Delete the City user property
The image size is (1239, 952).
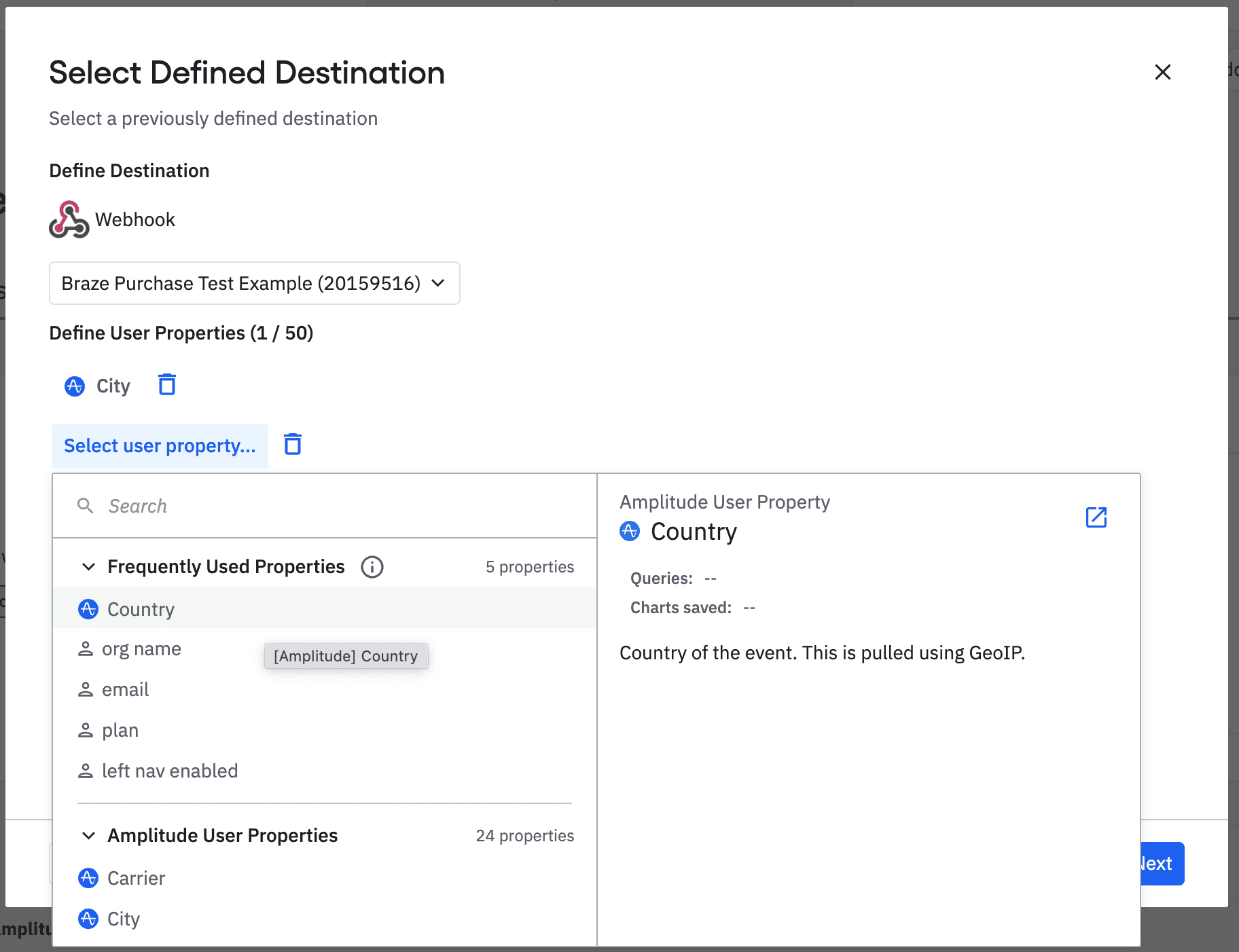(167, 385)
